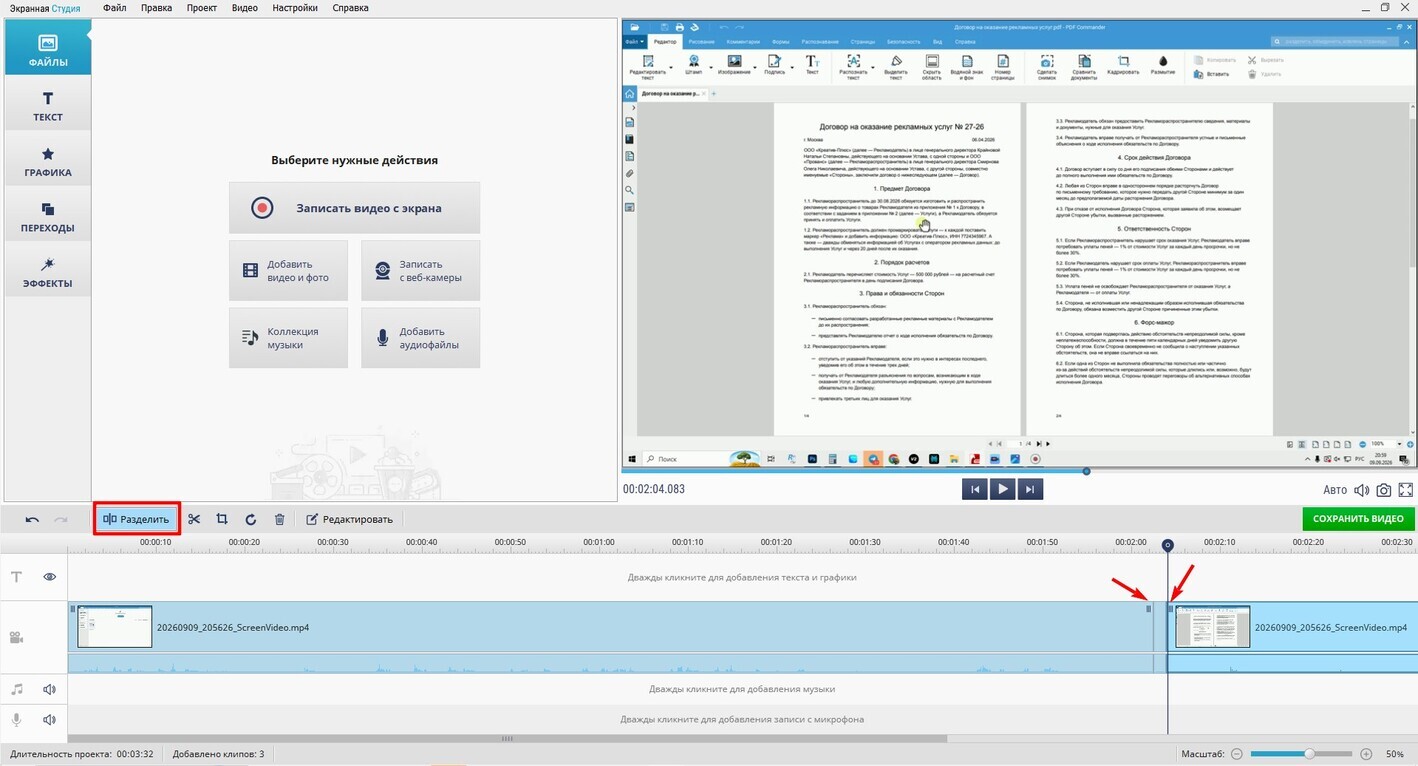This screenshot has width=1418, height=766.
Task: Delete clip with the trash icon
Action: tap(280, 519)
